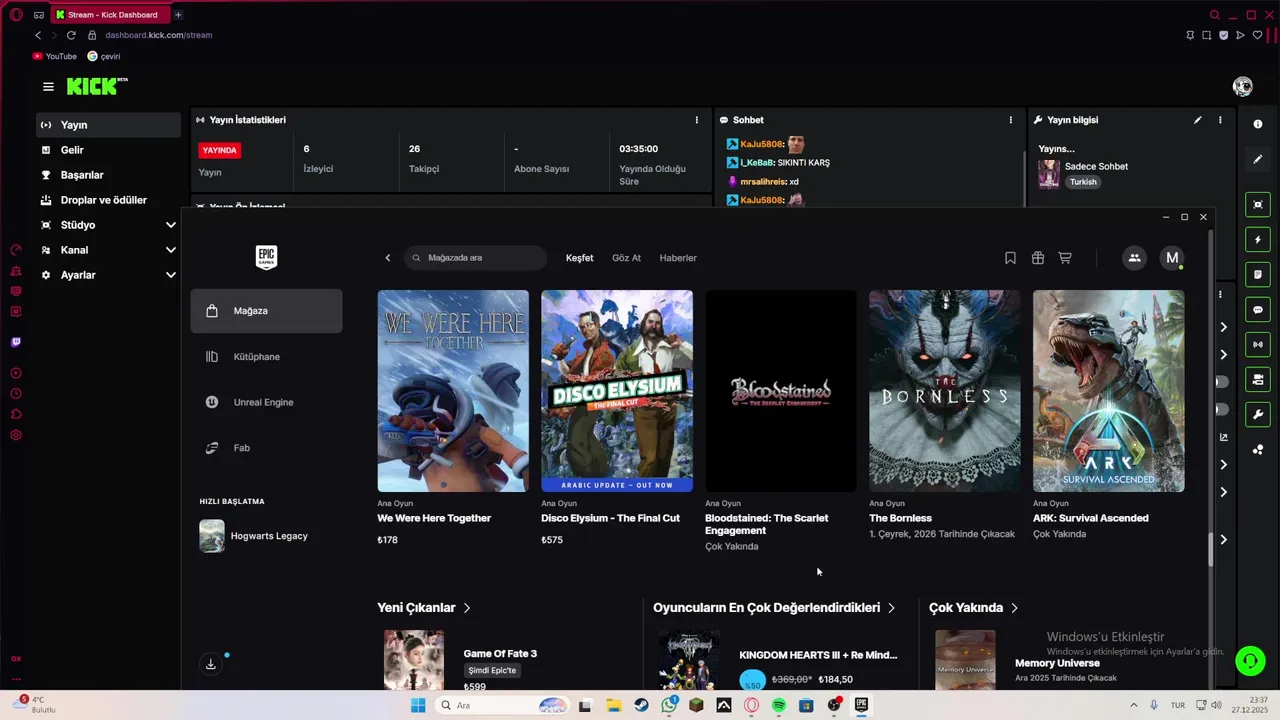The height and width of the screenshot is (720, 1280).
Task: Click the green headset support button
Action: click(1249, 661)
